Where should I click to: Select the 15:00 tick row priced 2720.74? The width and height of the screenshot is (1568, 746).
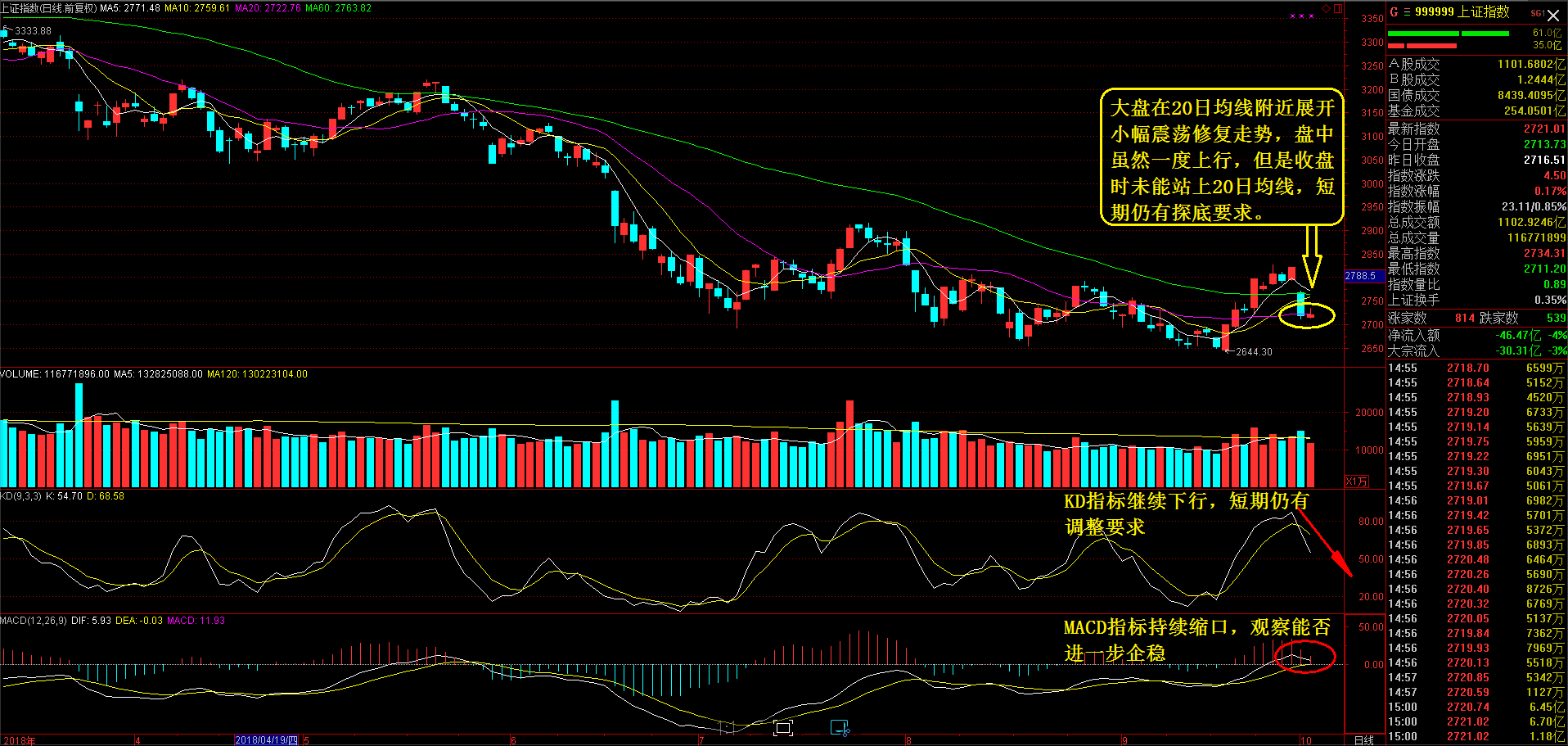tap(1476, 707)
